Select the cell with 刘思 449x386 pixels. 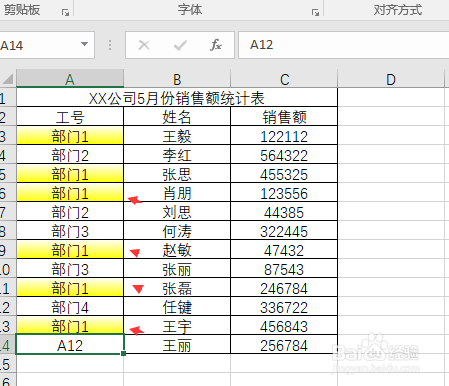tap(177, 212)
